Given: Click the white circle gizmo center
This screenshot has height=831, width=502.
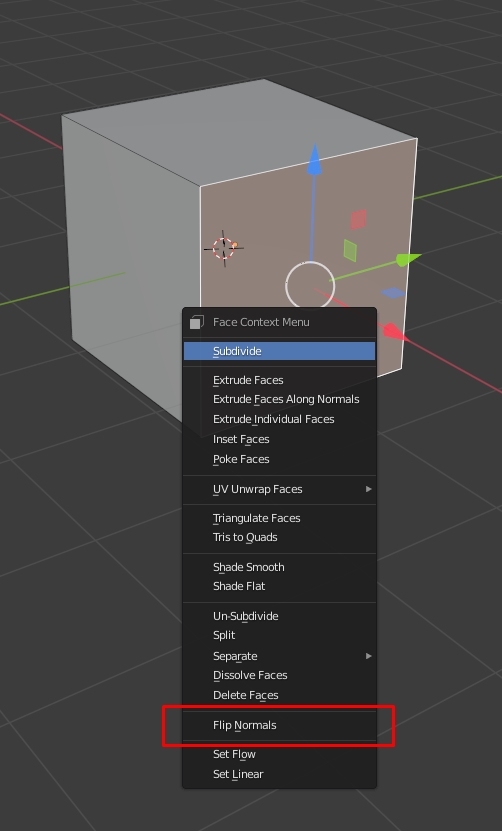Looking at the screenshot, I should tap(310, 286).
